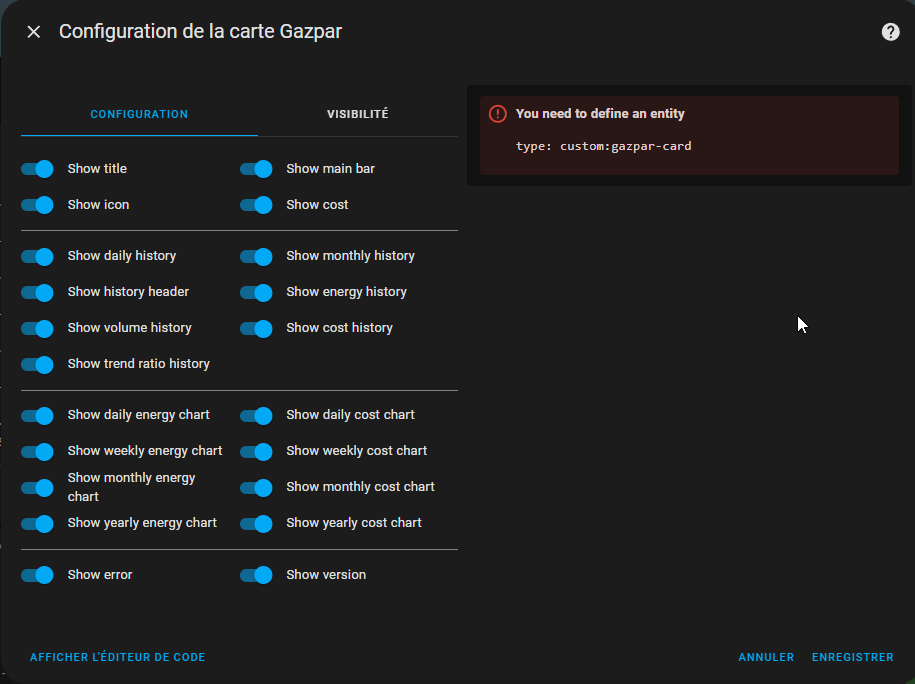Screen dimensions: 915x684
Task: Open the help question mark icon
Action: pyautogui.click(x=890, y=32)
